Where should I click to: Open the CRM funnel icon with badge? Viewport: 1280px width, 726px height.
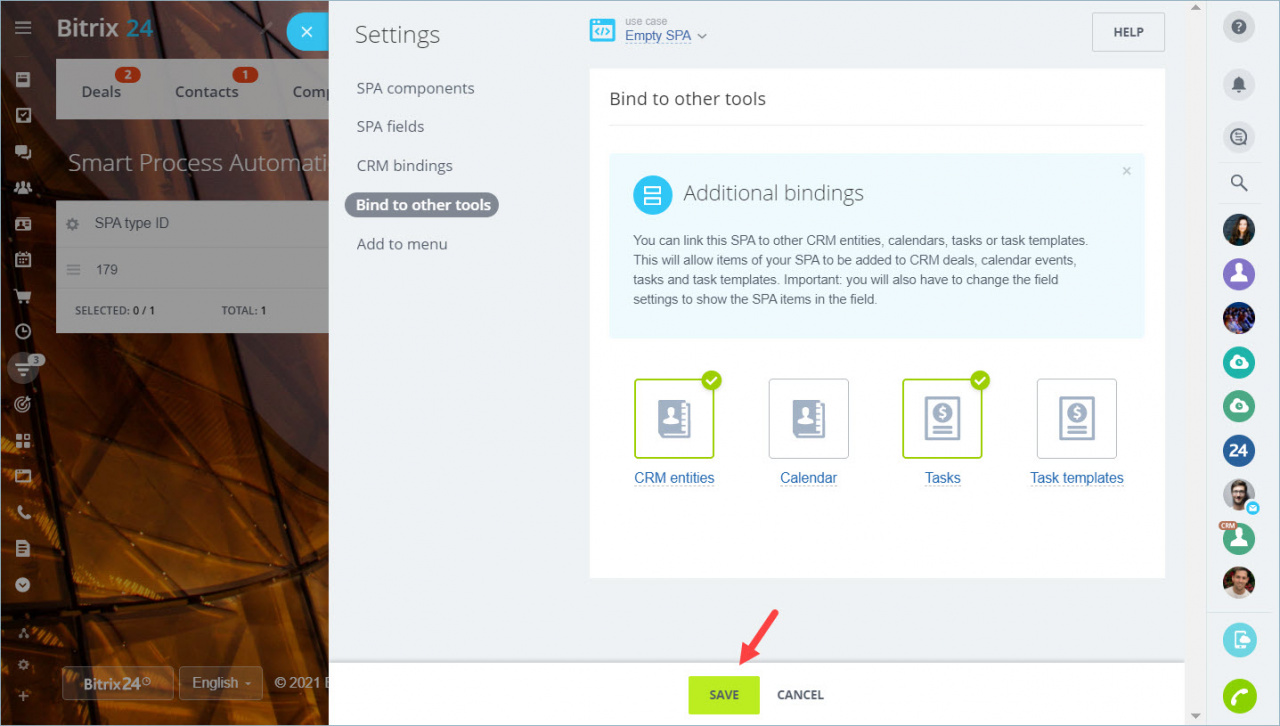[23, 368]
